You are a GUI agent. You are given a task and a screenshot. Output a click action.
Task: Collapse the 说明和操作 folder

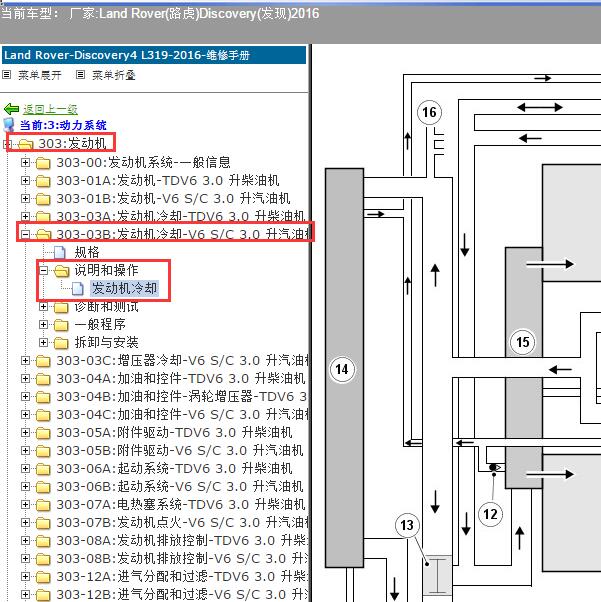pyautogui.click(x=43, y=270)
